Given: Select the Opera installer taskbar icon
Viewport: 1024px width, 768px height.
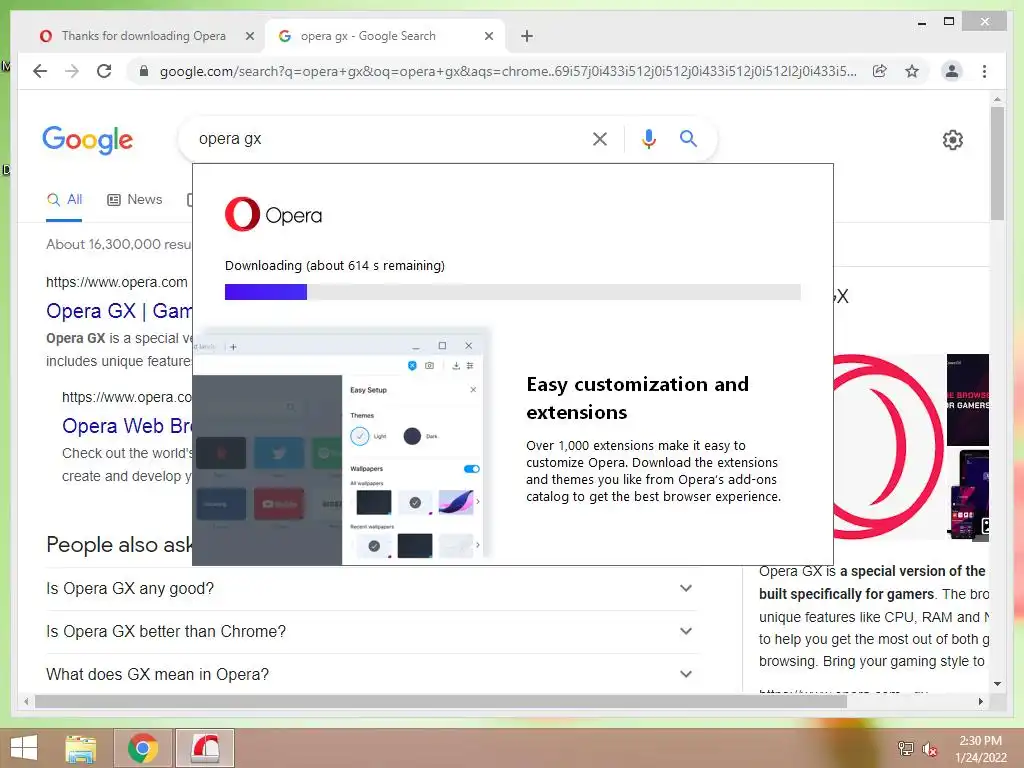Looking at the screenshot, I should 205,748.
